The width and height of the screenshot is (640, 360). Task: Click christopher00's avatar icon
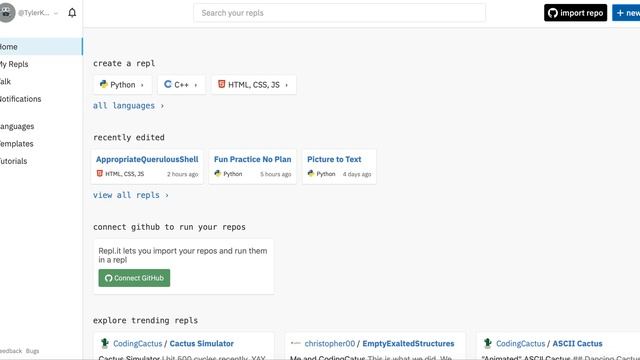tap(296, 343)
